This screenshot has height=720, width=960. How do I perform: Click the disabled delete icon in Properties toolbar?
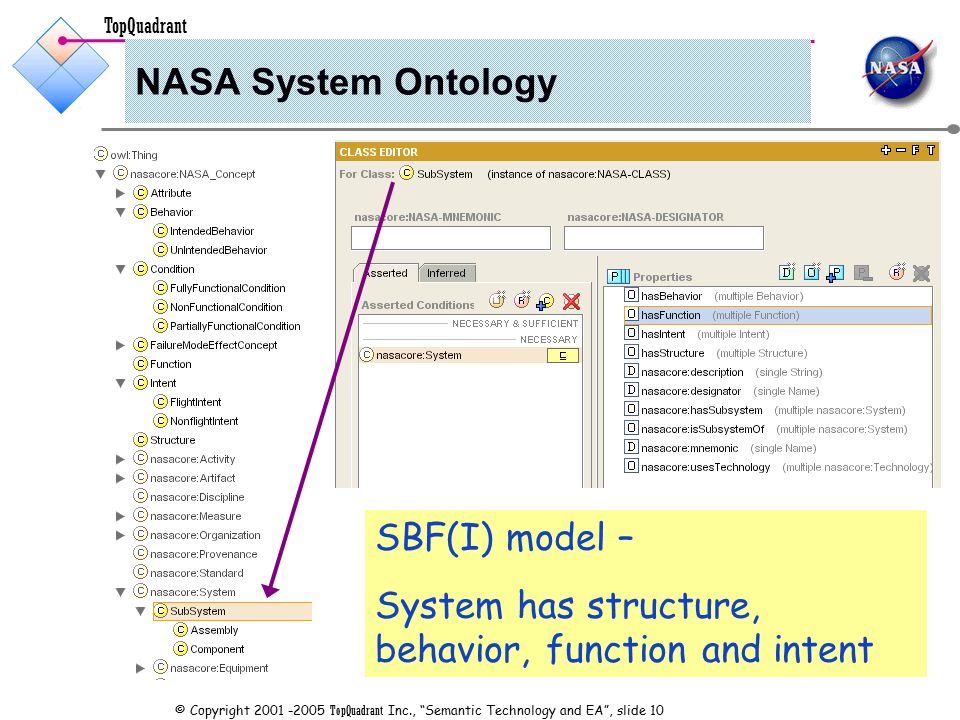(x=921, y=273)
